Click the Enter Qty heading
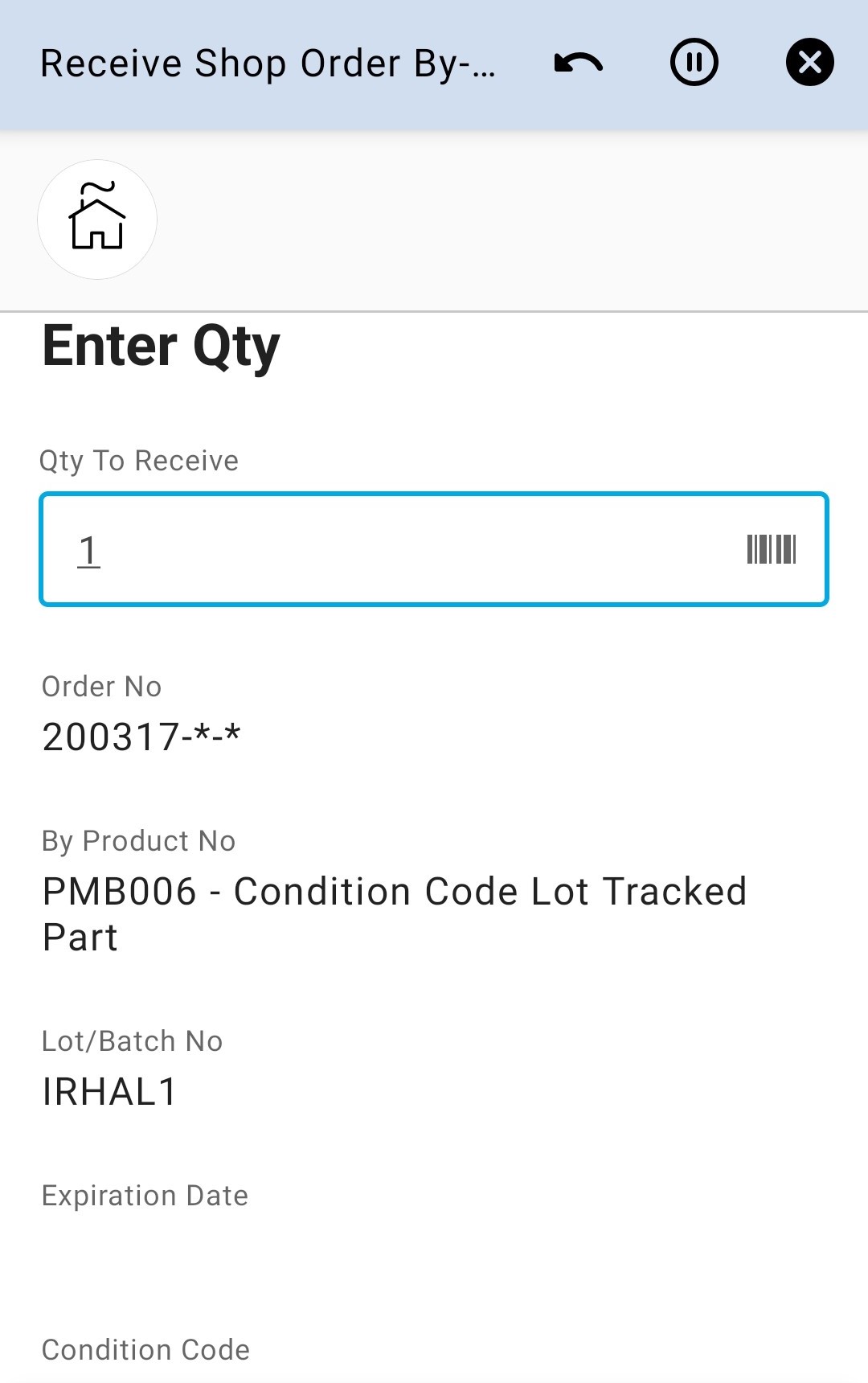The width and height of the screenshot is (868, 1383). pos(161,347)
